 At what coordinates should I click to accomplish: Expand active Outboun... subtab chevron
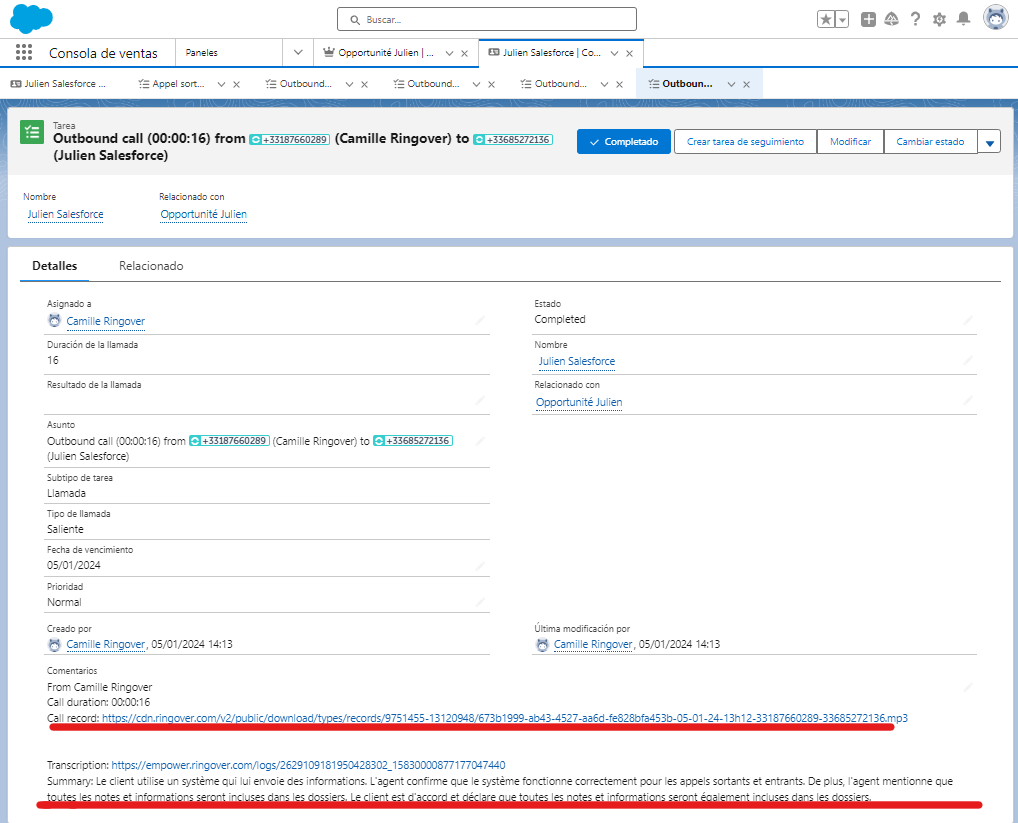tap(732, 84)
